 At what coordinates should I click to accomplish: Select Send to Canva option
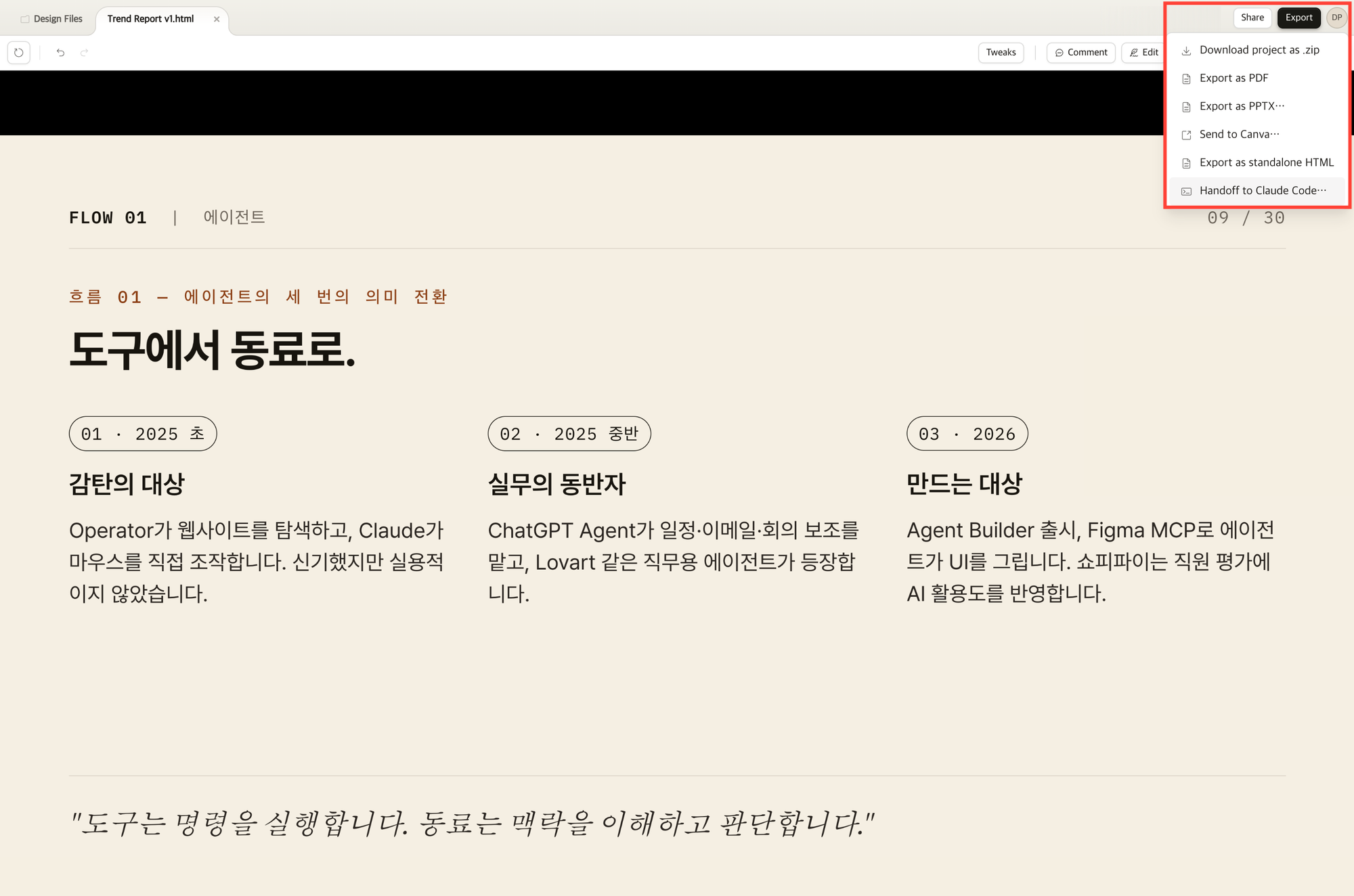coord(1239,134)
